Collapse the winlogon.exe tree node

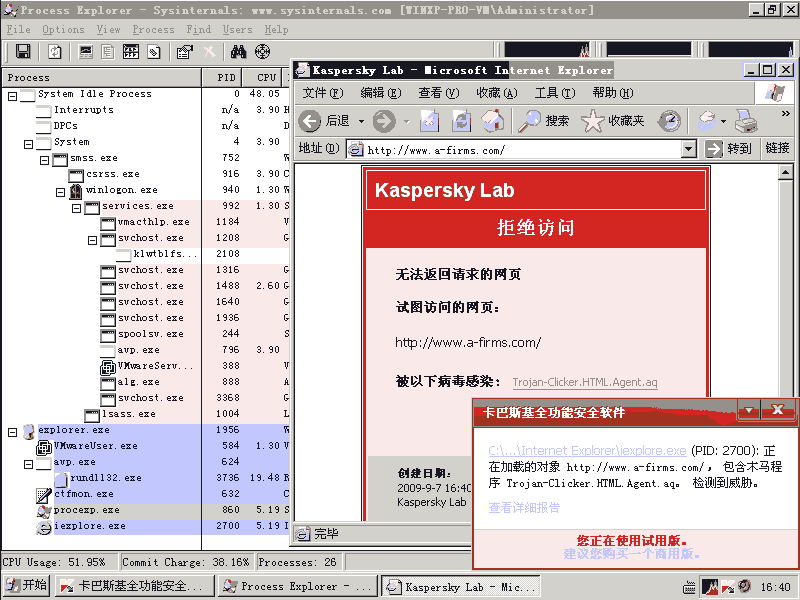61,192
